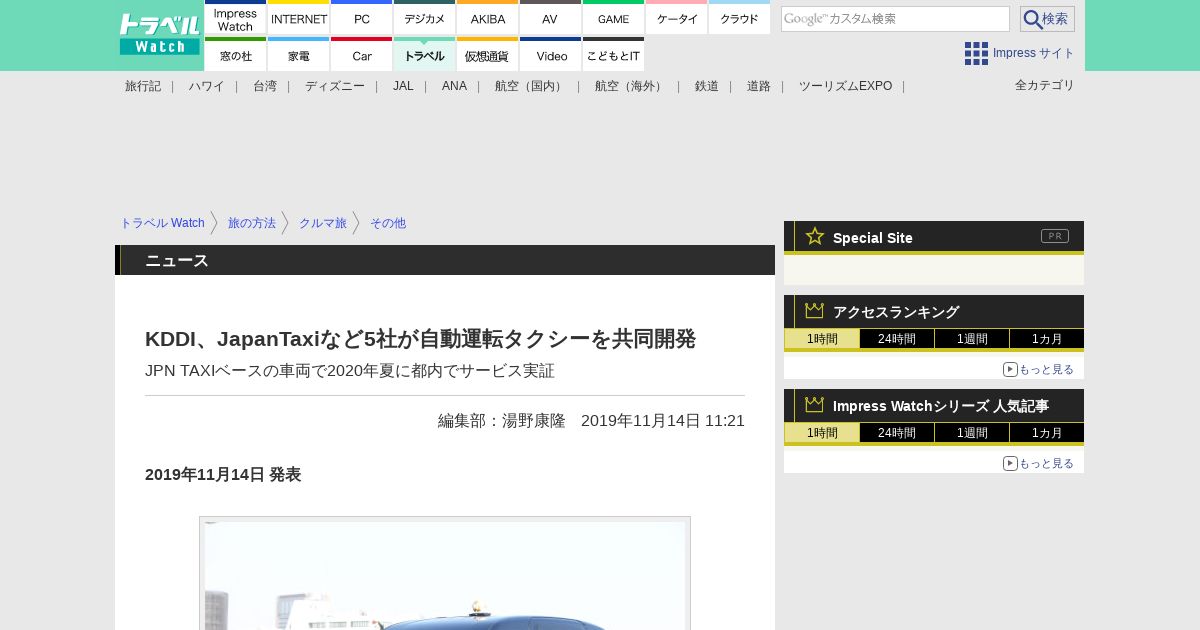Select 24時間 tab in 人気記事

pyautogui.click(x=897, y=433)
